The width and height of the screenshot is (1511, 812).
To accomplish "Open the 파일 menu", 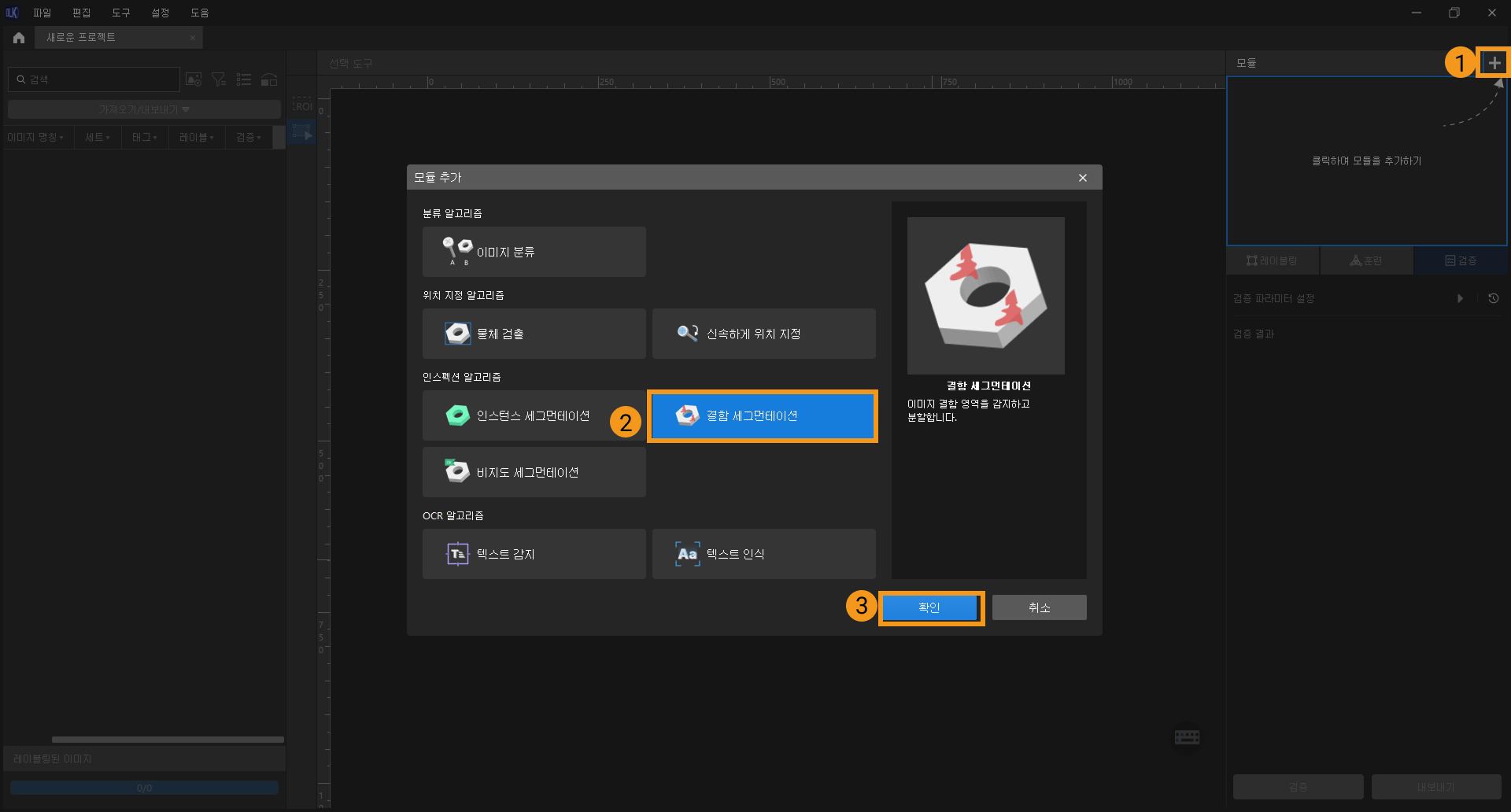I will (x=42, y=13).
